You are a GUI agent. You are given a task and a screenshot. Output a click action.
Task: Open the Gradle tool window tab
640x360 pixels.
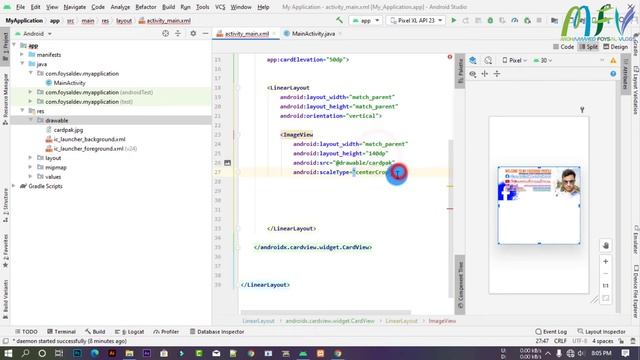636,45
